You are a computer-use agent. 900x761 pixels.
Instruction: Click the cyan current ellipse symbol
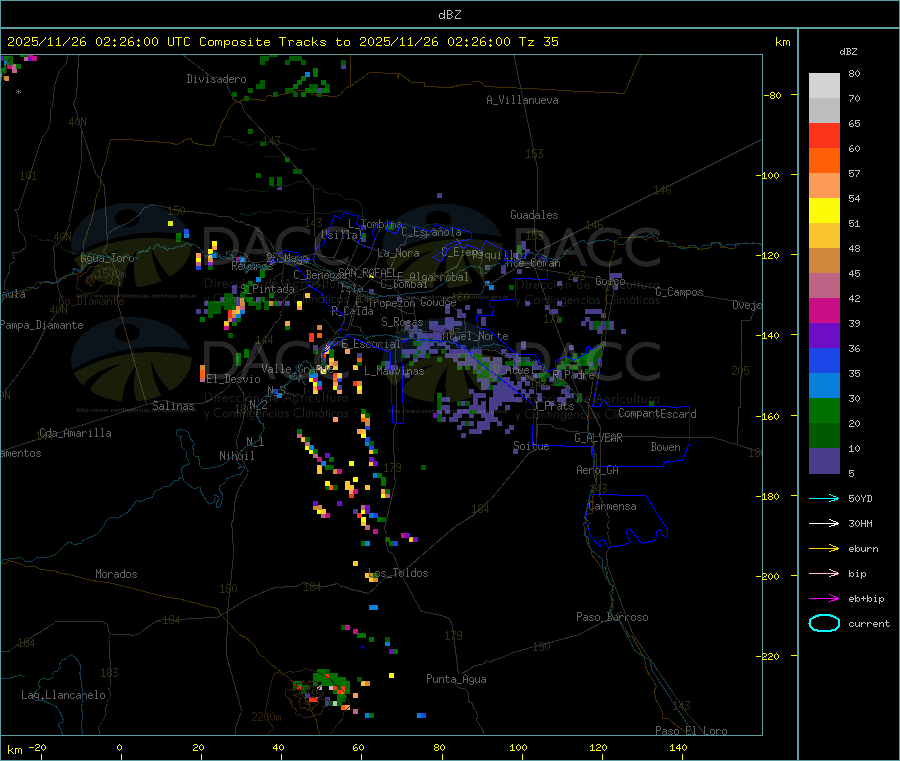point(824,623)
